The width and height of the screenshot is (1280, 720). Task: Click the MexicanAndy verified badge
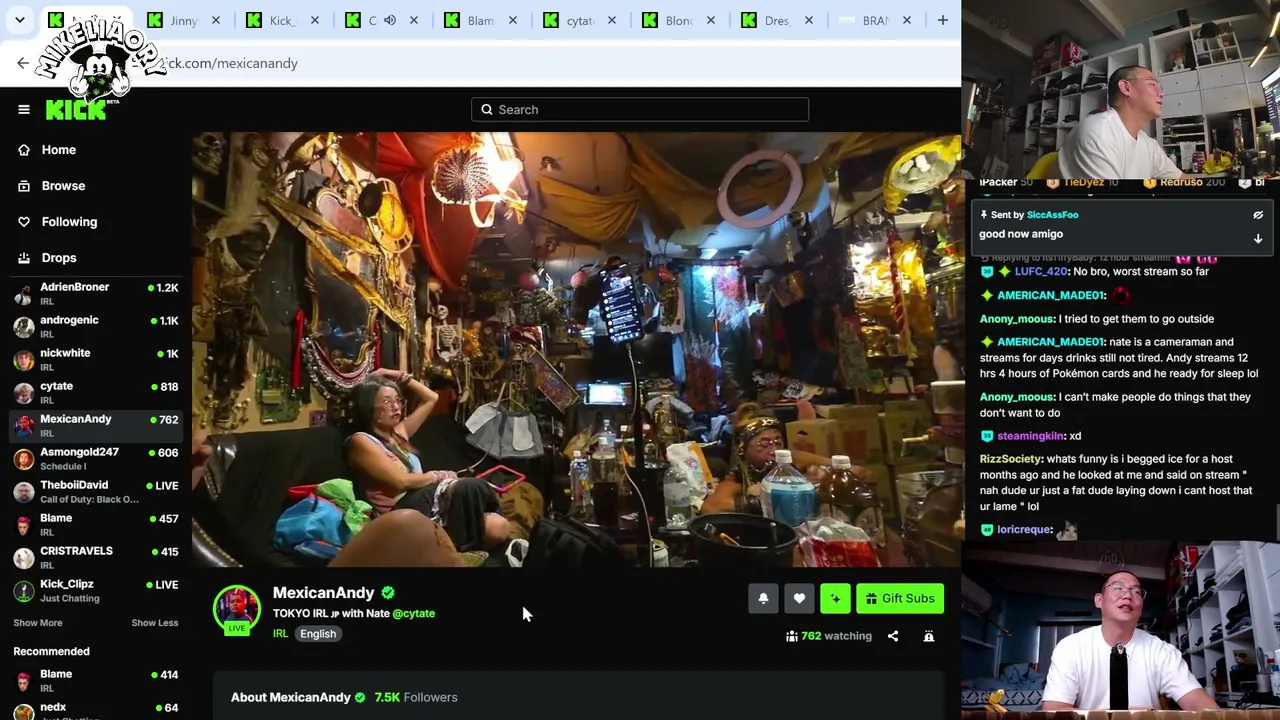point(388,593)
